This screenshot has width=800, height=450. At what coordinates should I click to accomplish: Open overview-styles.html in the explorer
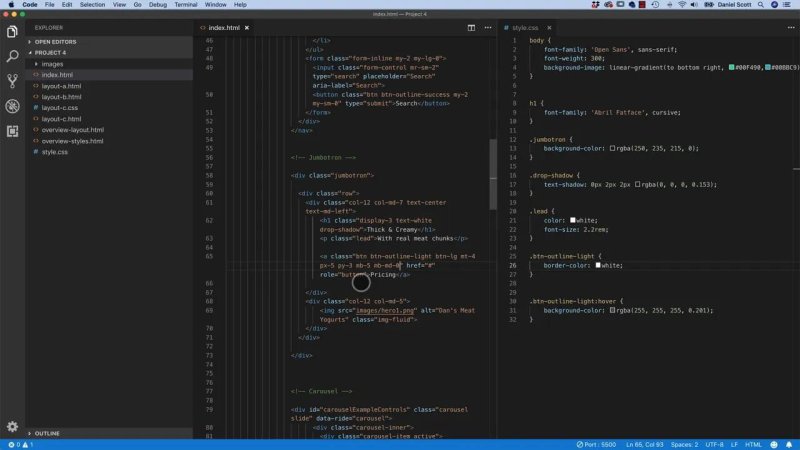point(109,141)
